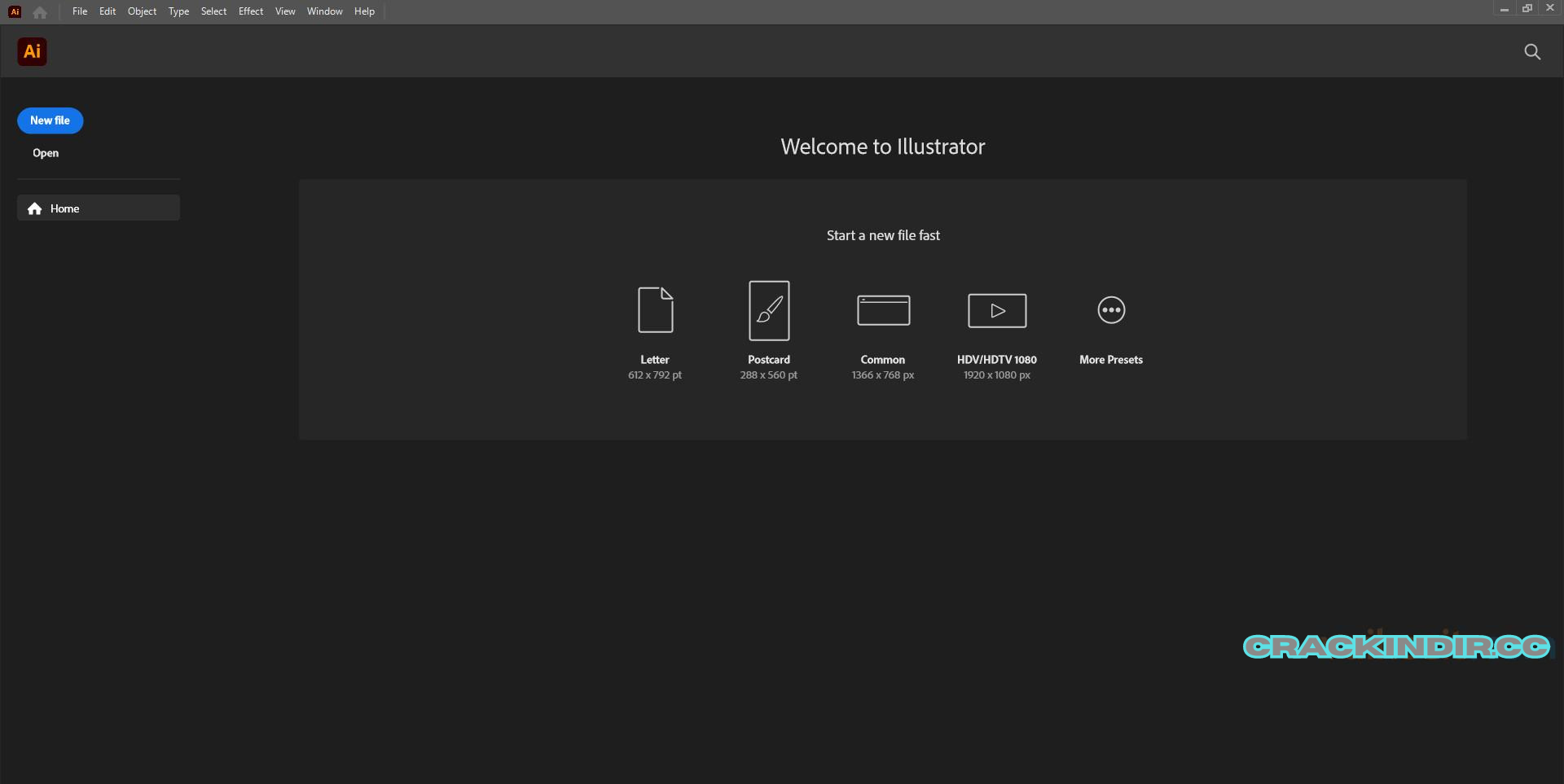
Task: Click the home icon in menu bar
Action: coord(39,11)
